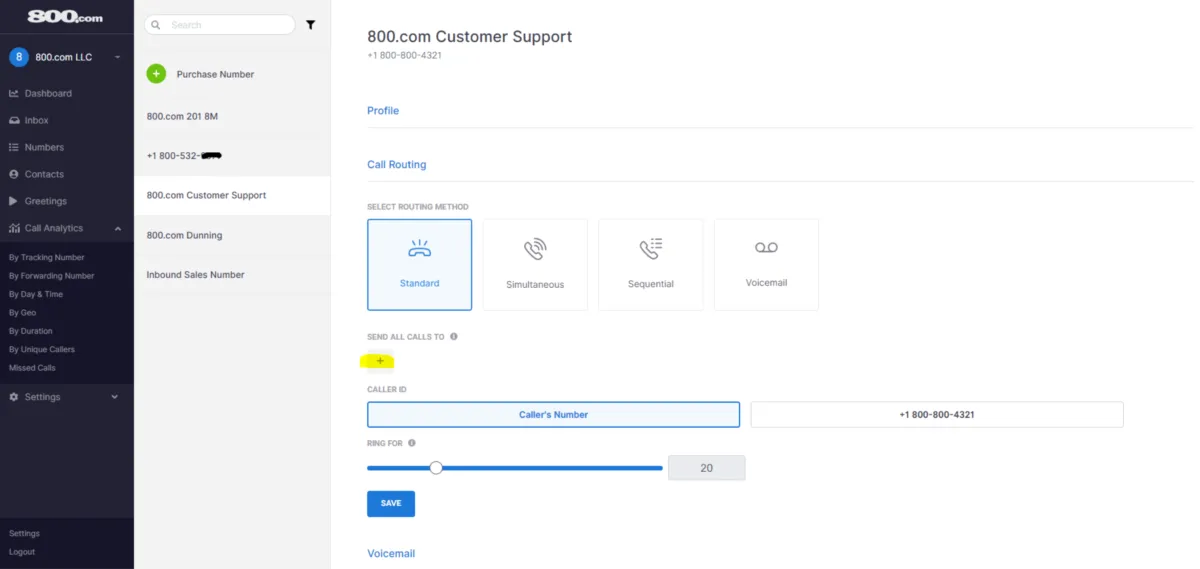Click the info icon beside Send All Calls To
Viewport: 1200px width, 569px height.
tap(454, 337)
